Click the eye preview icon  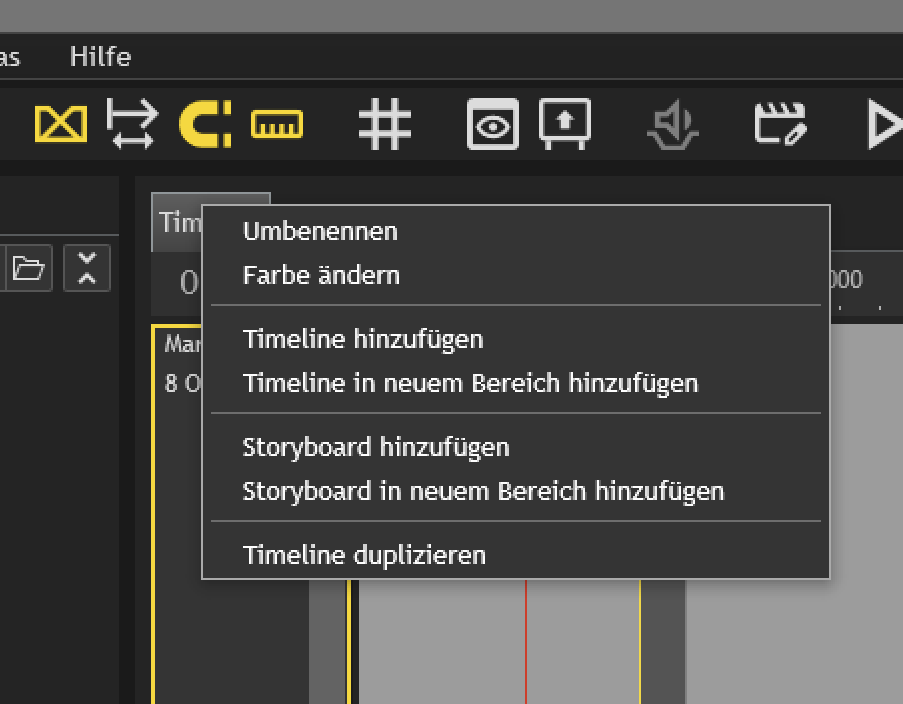[x=492, y=122]
